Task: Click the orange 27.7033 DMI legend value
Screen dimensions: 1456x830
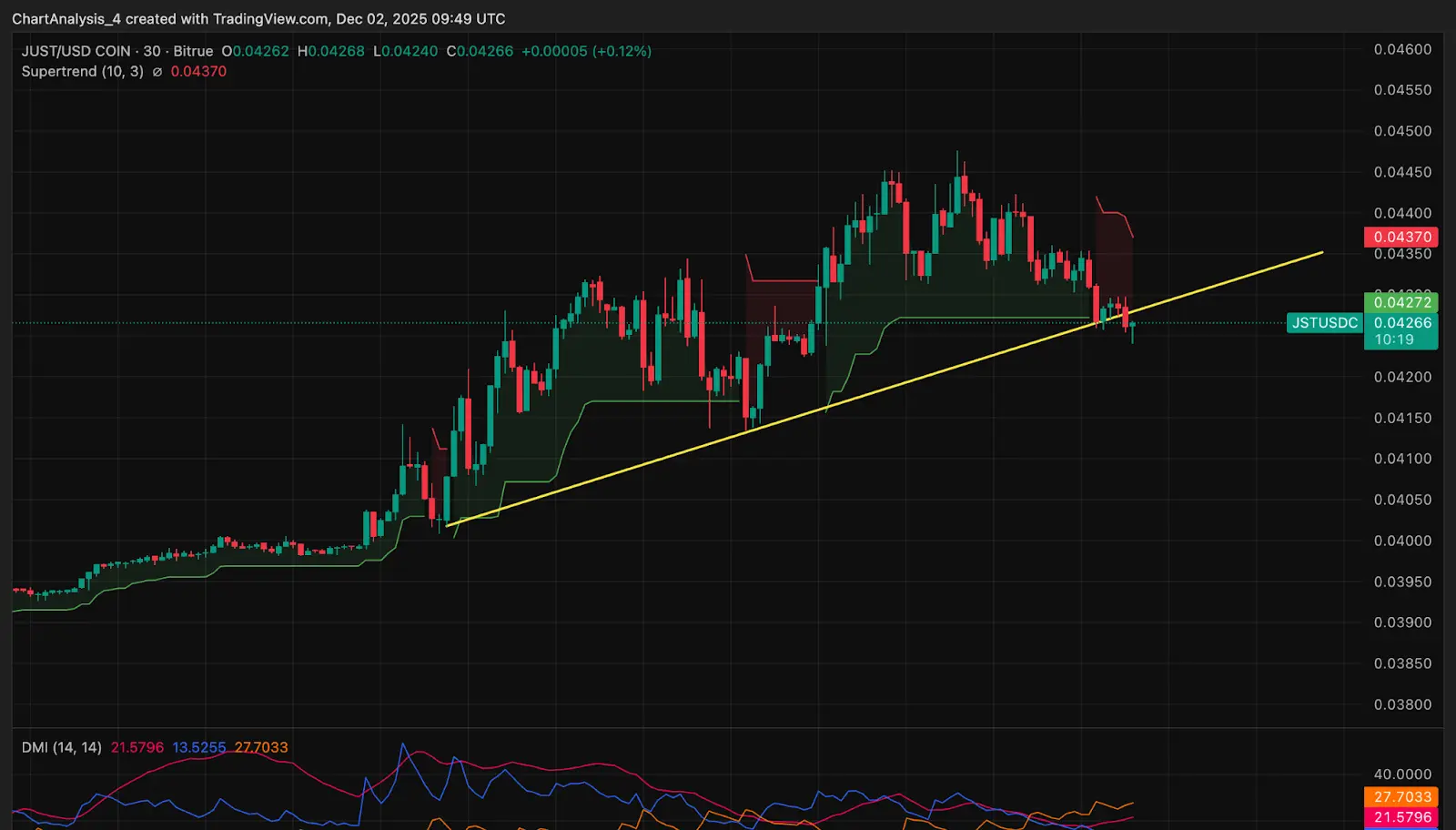Action: (261, 747)
